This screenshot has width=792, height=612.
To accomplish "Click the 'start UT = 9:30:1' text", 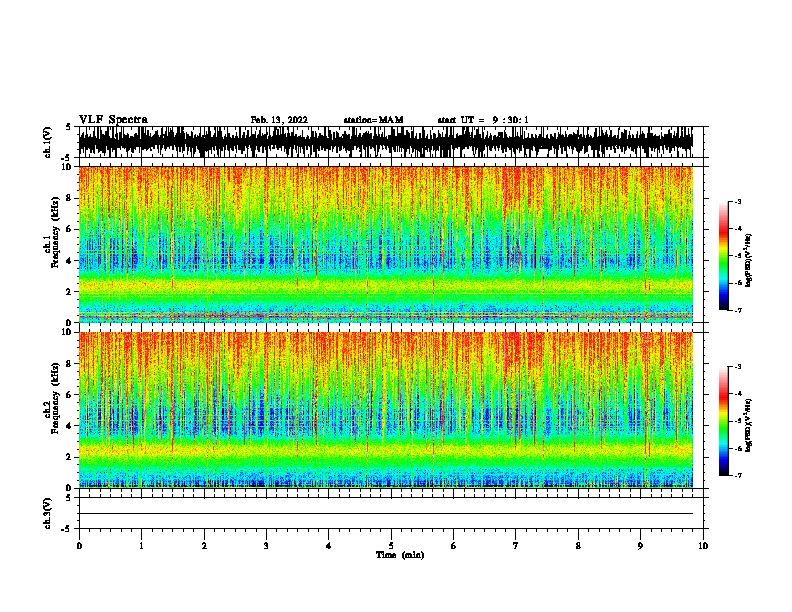I will click(x=483, y=120).
